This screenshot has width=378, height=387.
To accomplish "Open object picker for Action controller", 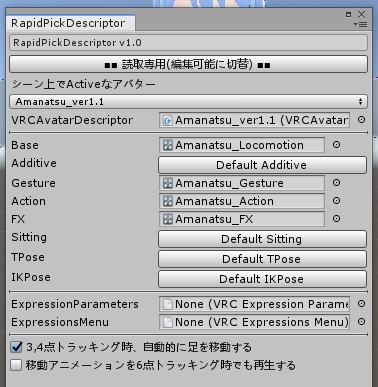I will pos(337,201).
